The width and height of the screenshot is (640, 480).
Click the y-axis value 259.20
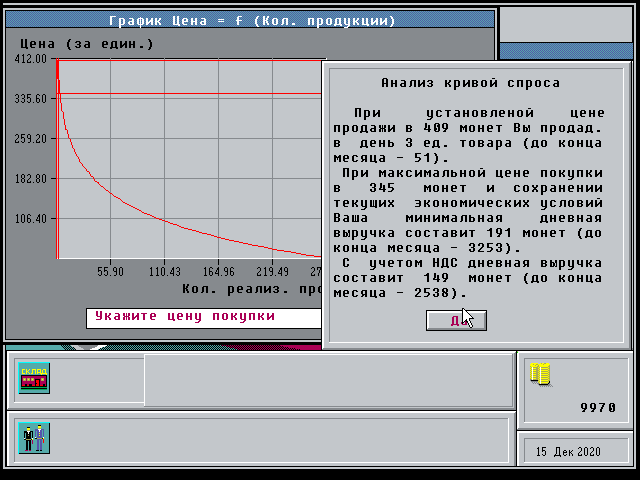coord(31,139)
